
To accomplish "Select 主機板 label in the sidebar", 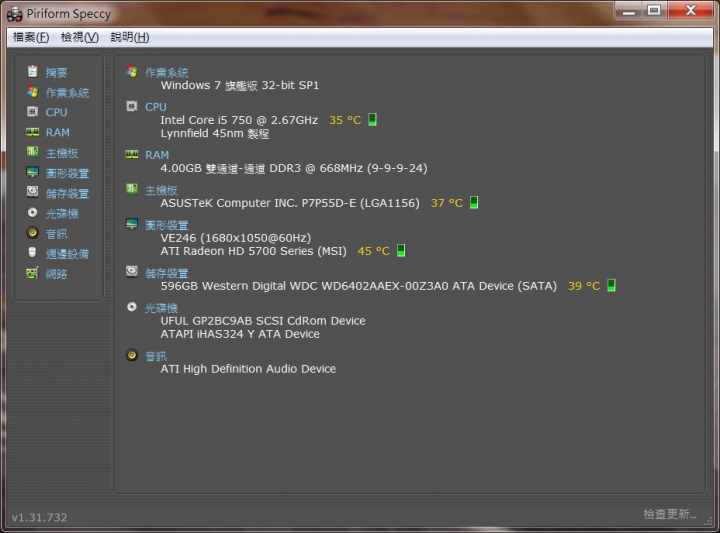I will [x=62, y=153].
